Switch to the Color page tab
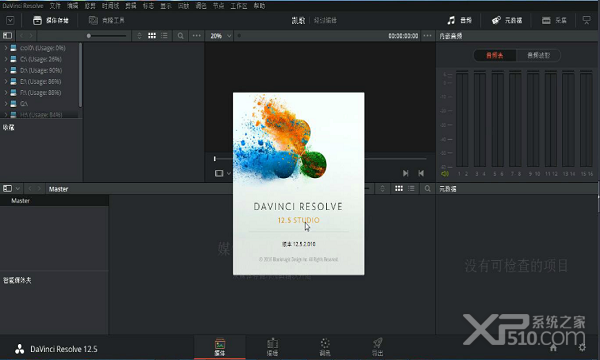This screenshot has width=600, height=360. tap(325, 347)
